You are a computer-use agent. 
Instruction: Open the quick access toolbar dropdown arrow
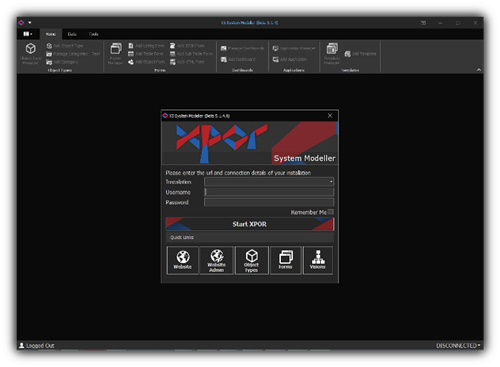[x=30, y=23]
